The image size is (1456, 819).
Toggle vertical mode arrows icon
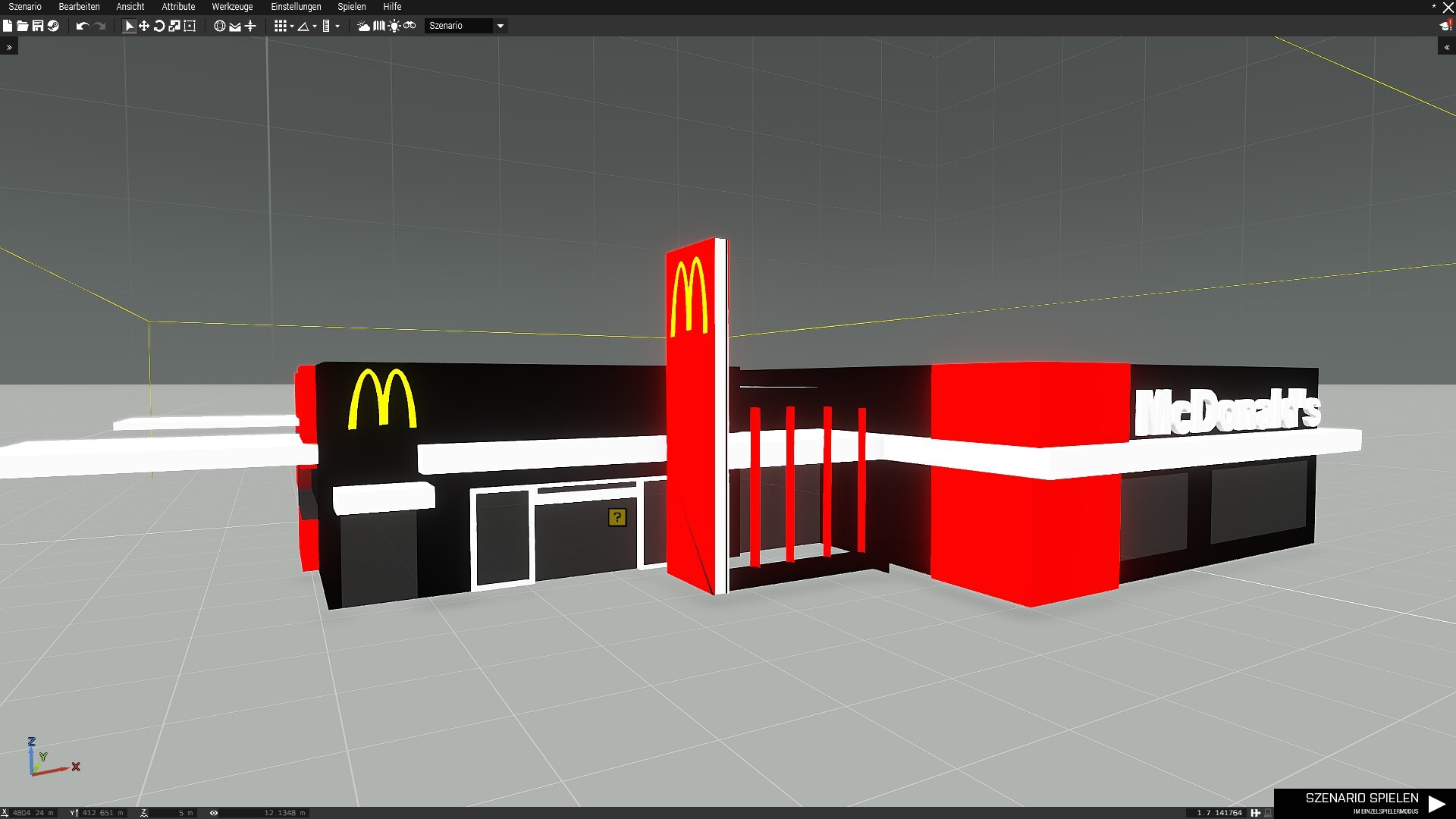tap(250, 26)
